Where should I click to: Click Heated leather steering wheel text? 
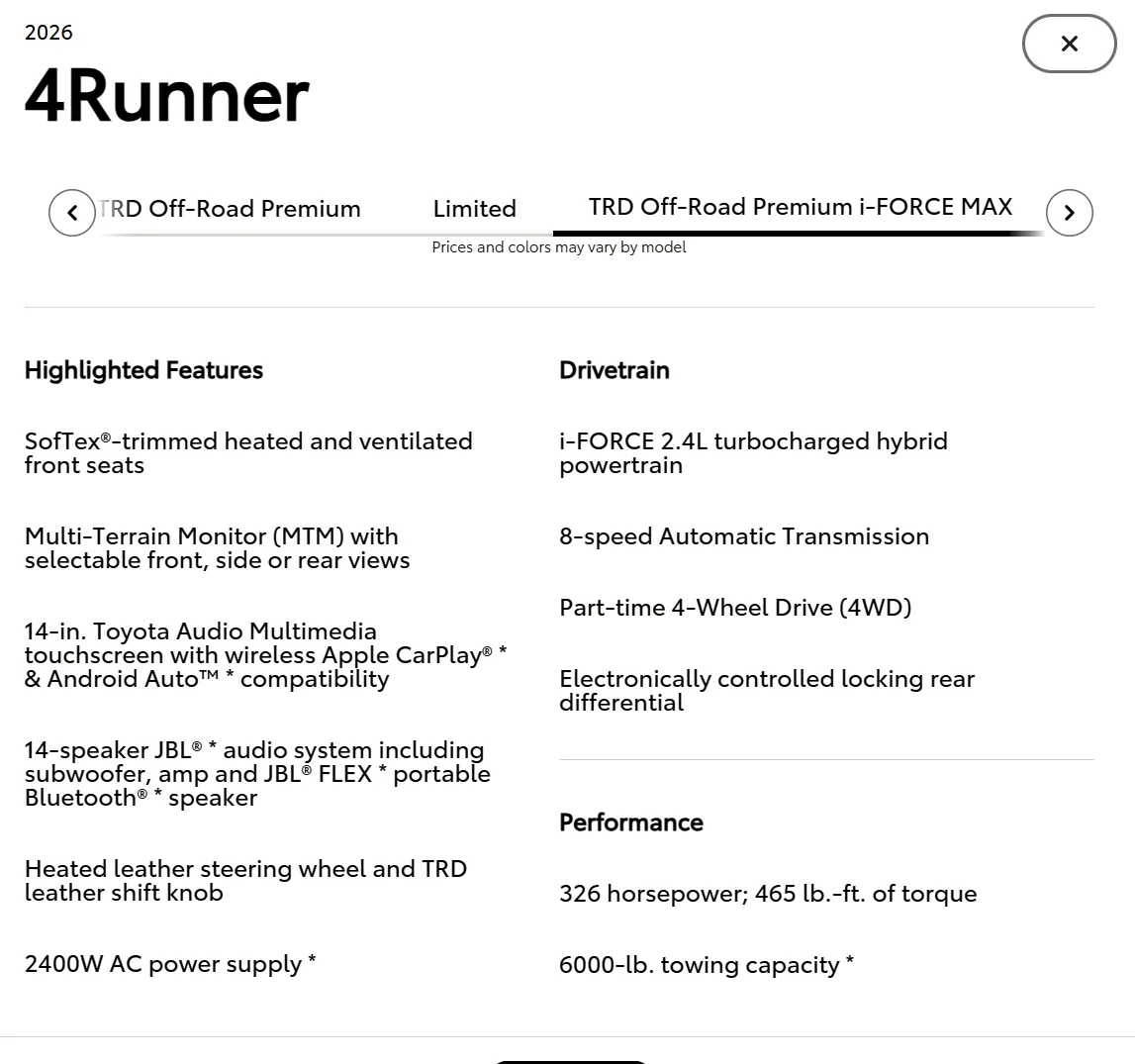(246, 880)
